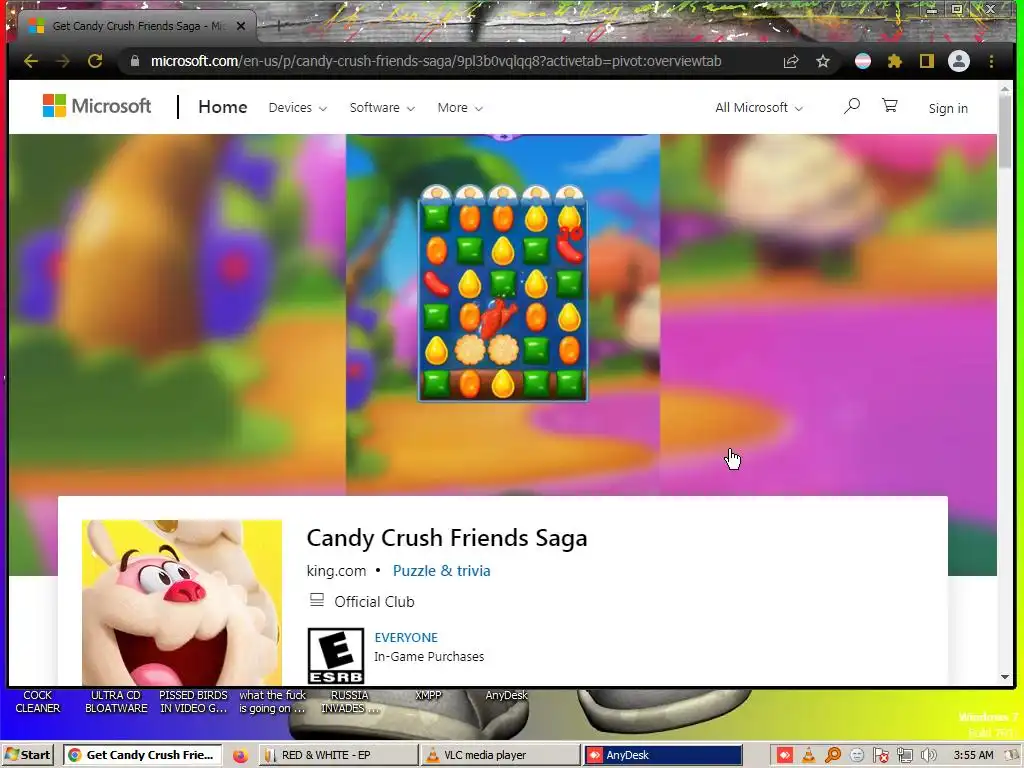1024x768 pixels.
Task: Open the Extensions puzzle piece menu
Action: pos(895,61)
